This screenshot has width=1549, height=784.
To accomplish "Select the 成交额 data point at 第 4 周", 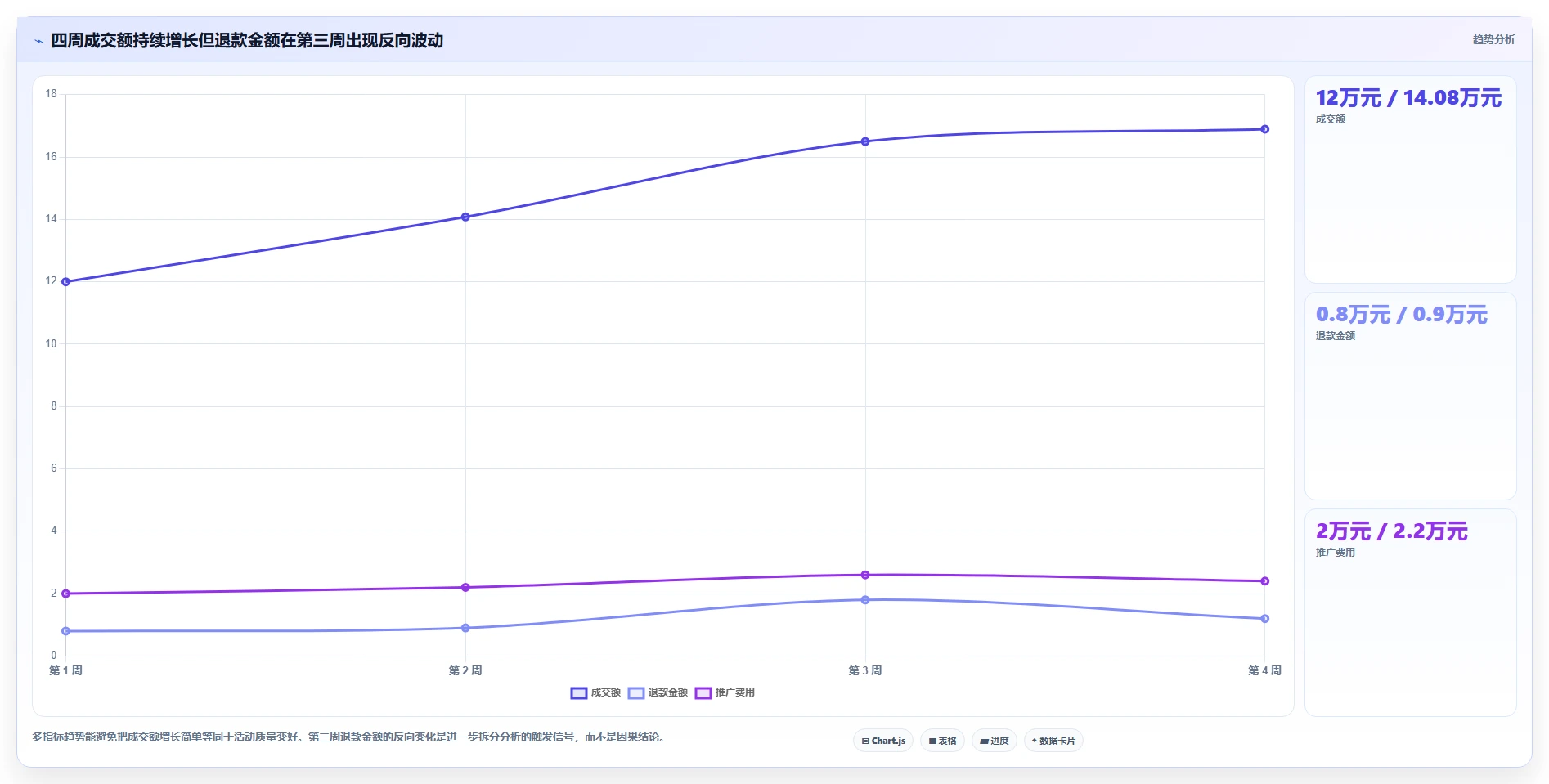I will [x=1264, y=129].
